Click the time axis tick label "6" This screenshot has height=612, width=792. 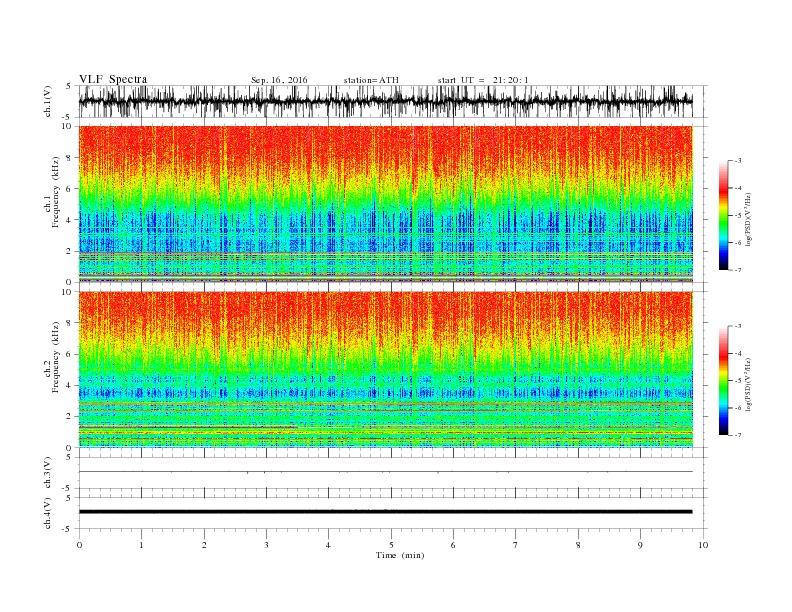tap(453, 545)
